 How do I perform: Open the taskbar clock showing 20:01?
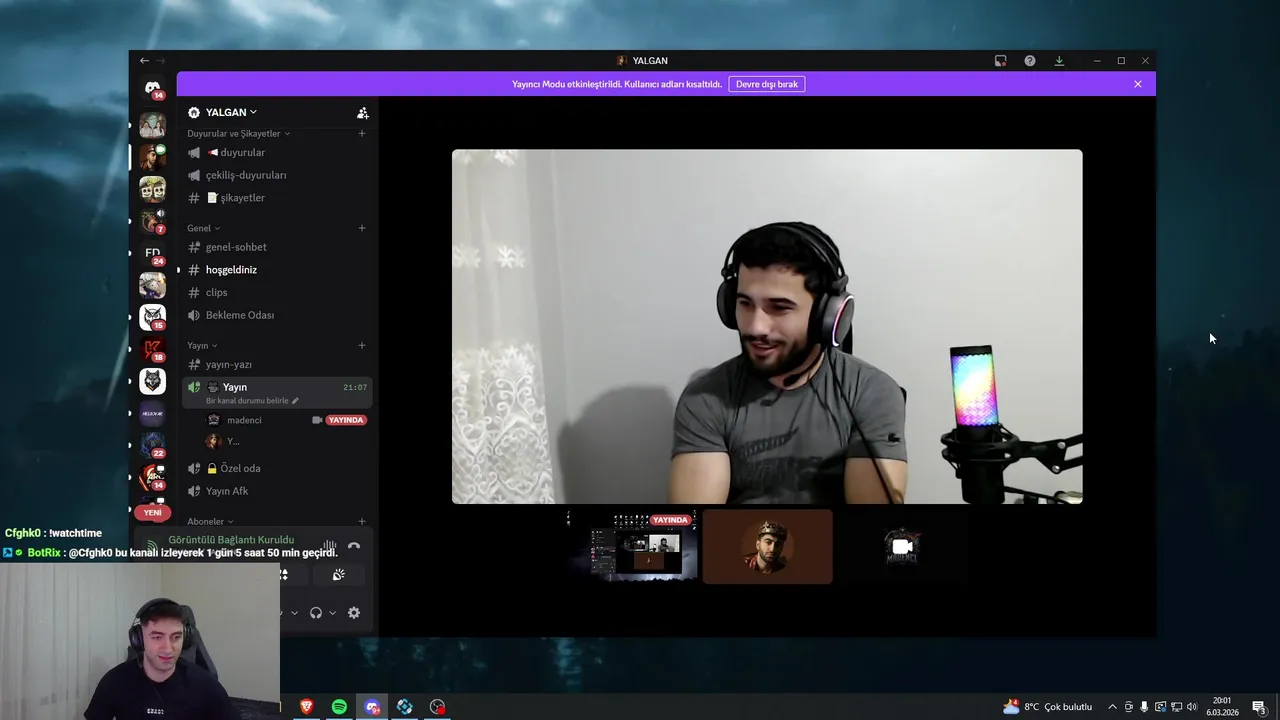[1222, 707]
